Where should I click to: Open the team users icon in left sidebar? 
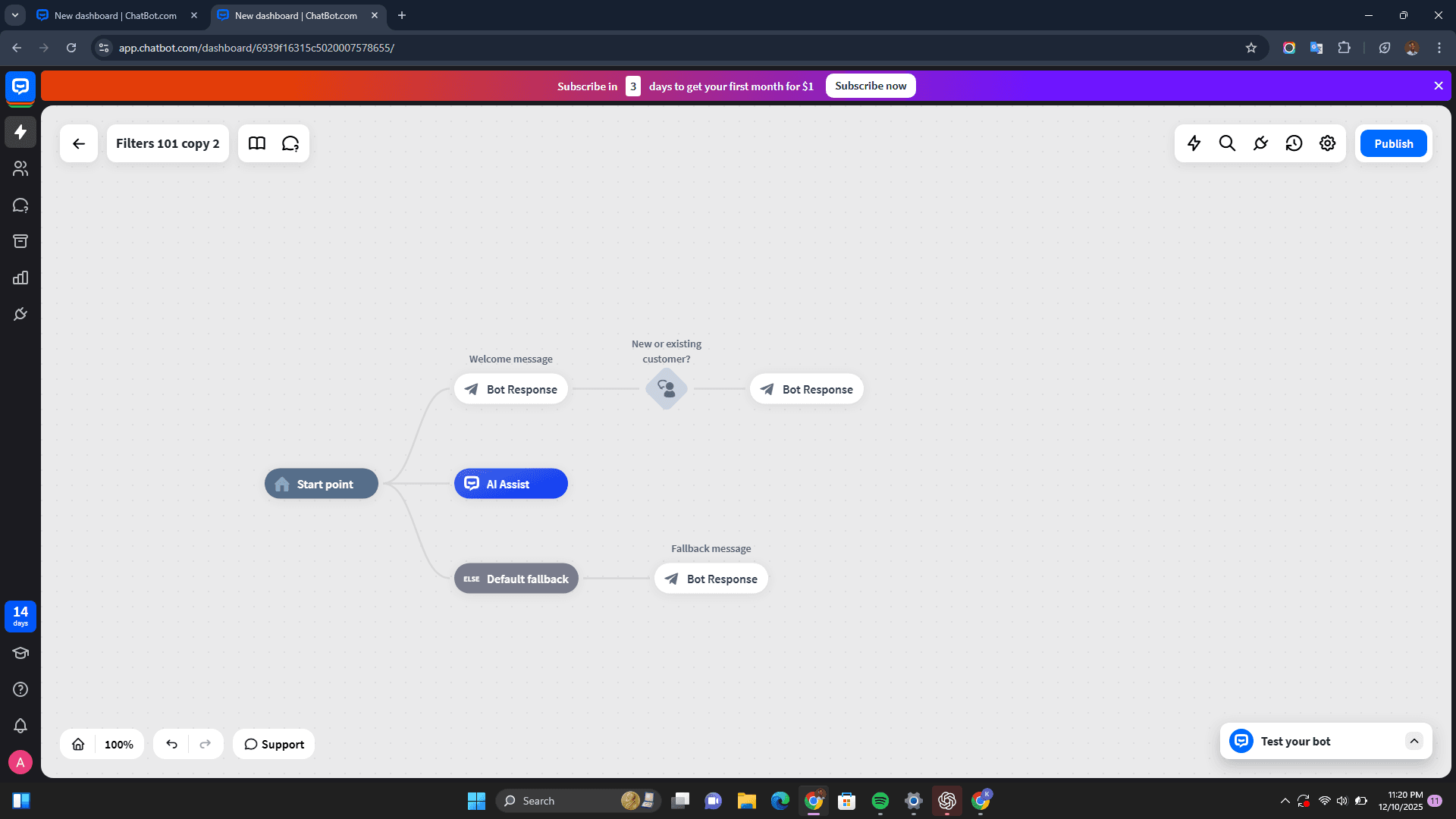[20, 168]
